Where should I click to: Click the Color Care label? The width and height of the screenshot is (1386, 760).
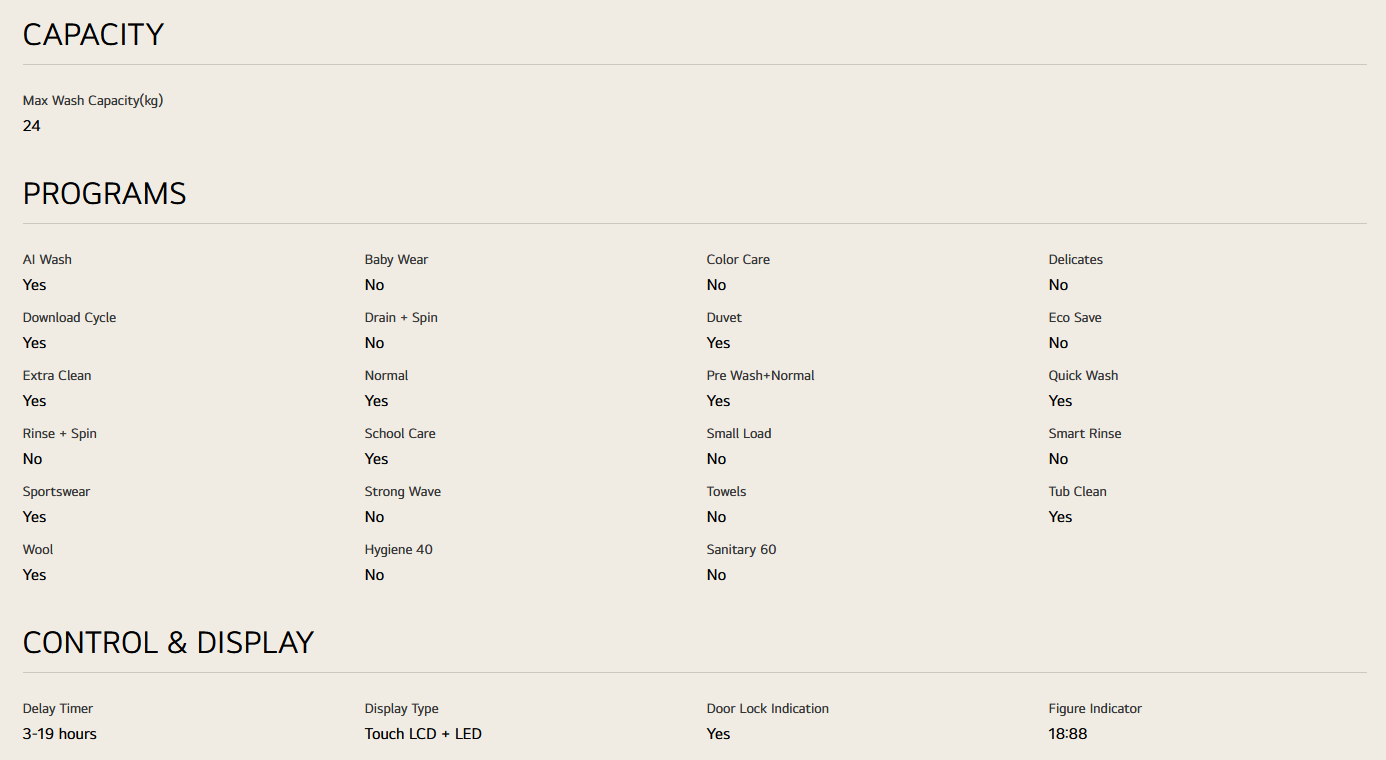(738, 259)
